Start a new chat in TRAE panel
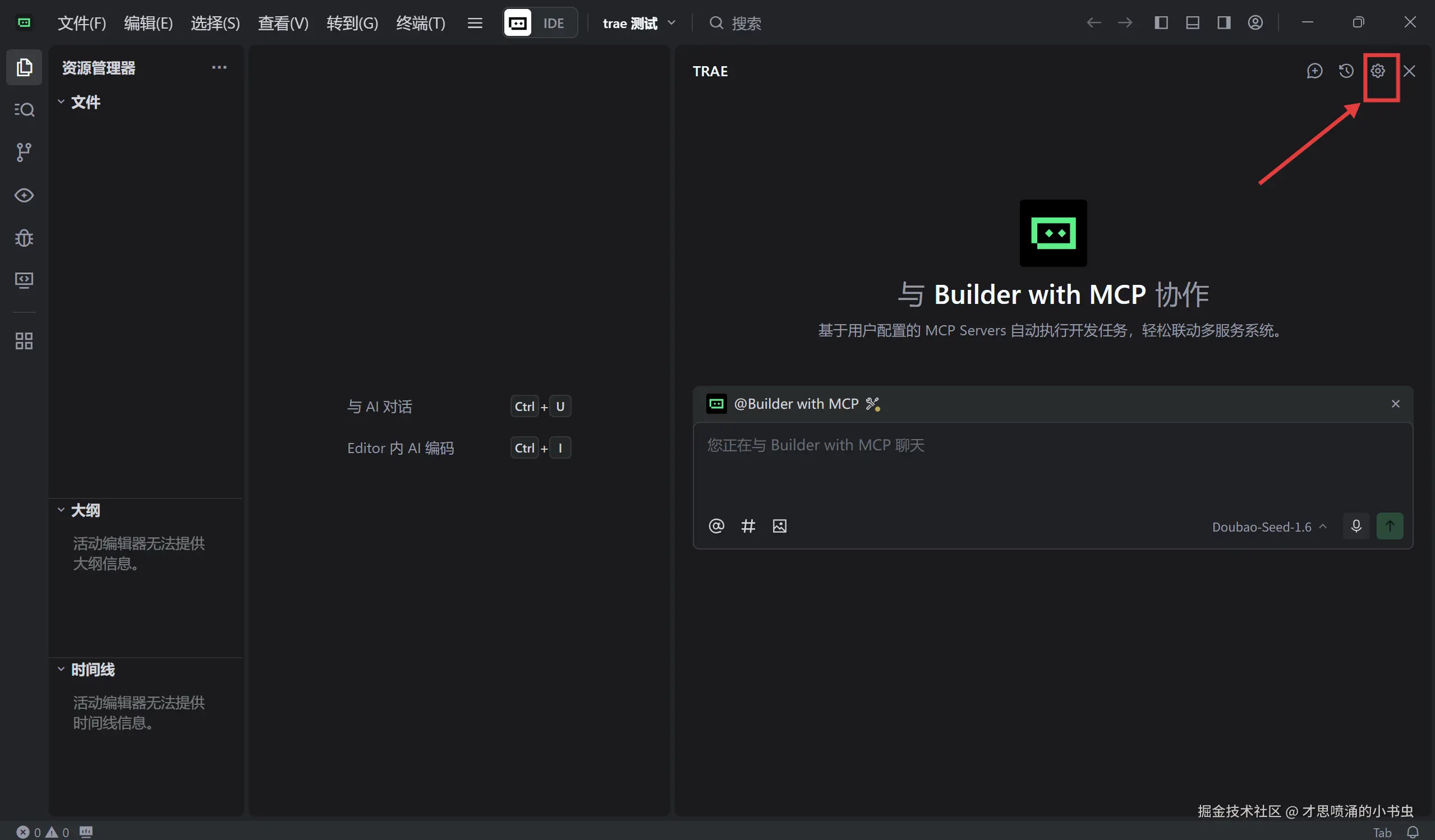The image size is (1435, 840). 1314,71
